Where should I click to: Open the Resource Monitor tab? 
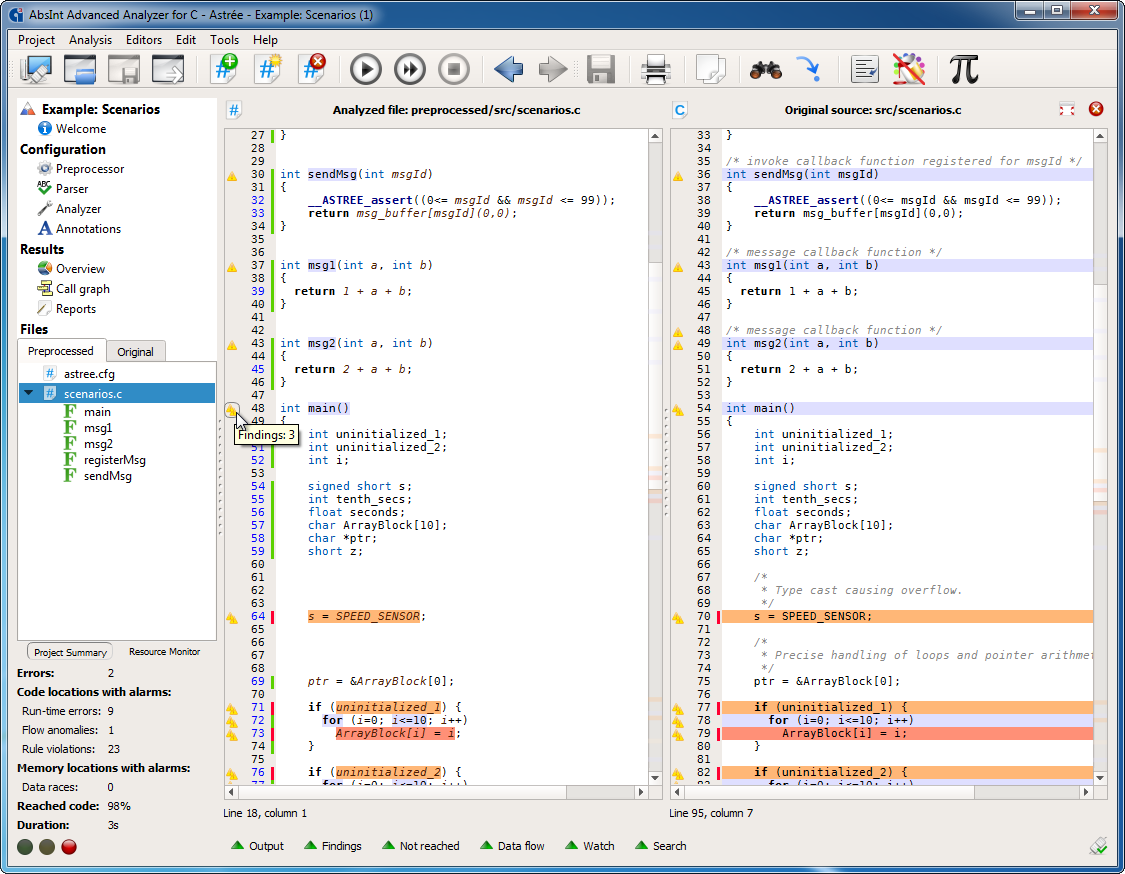[x=164, y=652]
